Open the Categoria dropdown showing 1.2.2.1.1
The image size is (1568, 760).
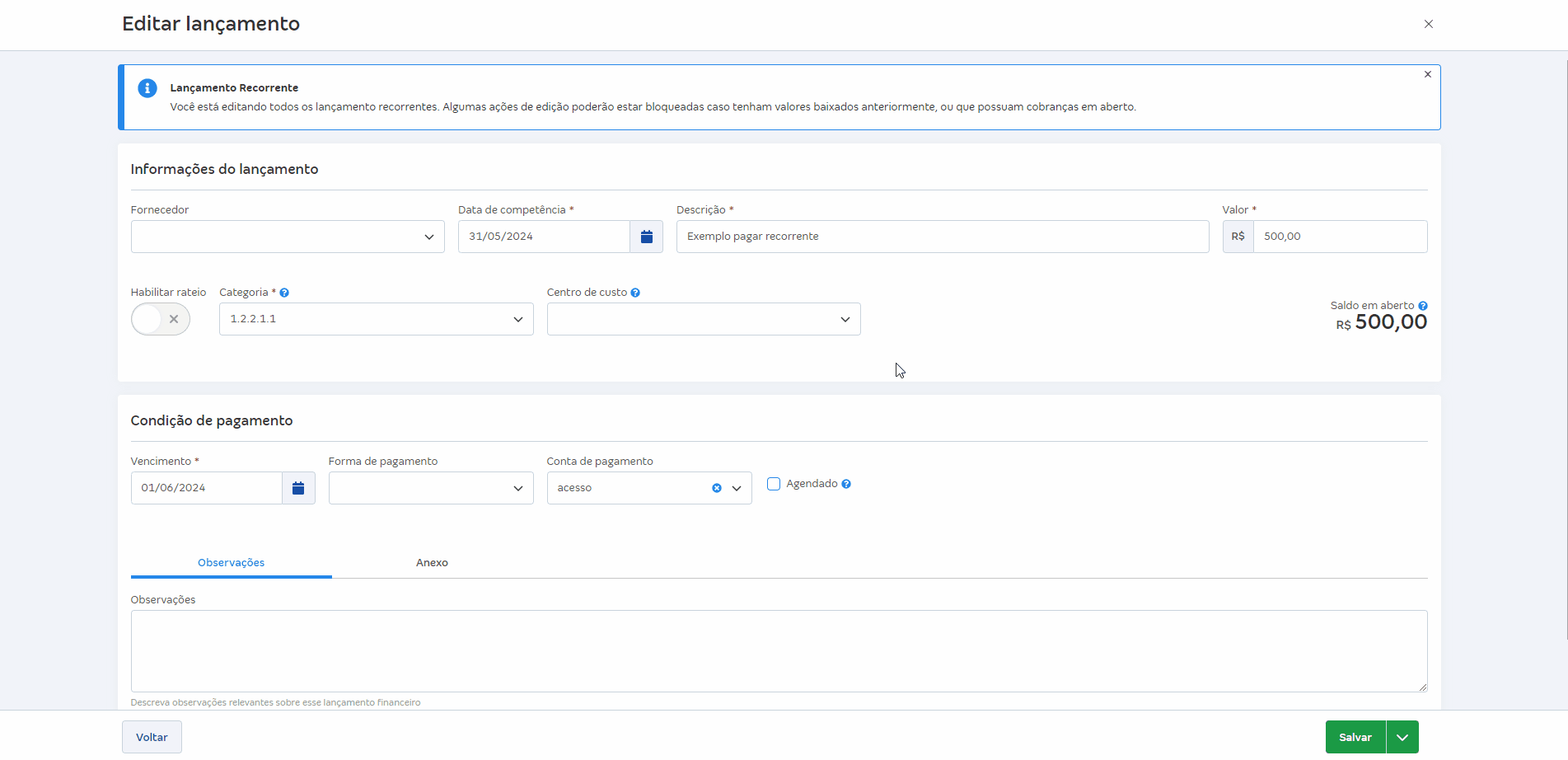pos(376,319)
